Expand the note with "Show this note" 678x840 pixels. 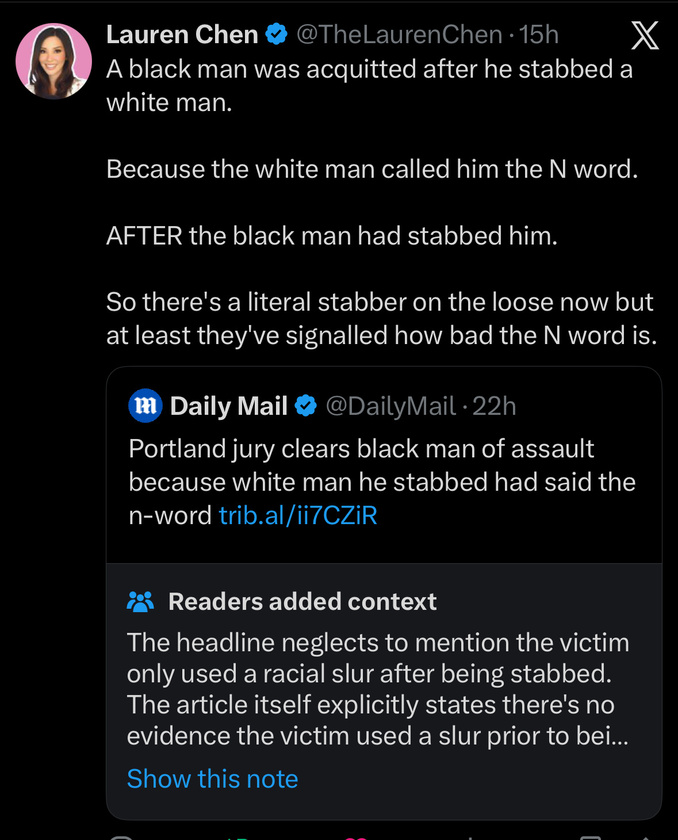(212, 778)
